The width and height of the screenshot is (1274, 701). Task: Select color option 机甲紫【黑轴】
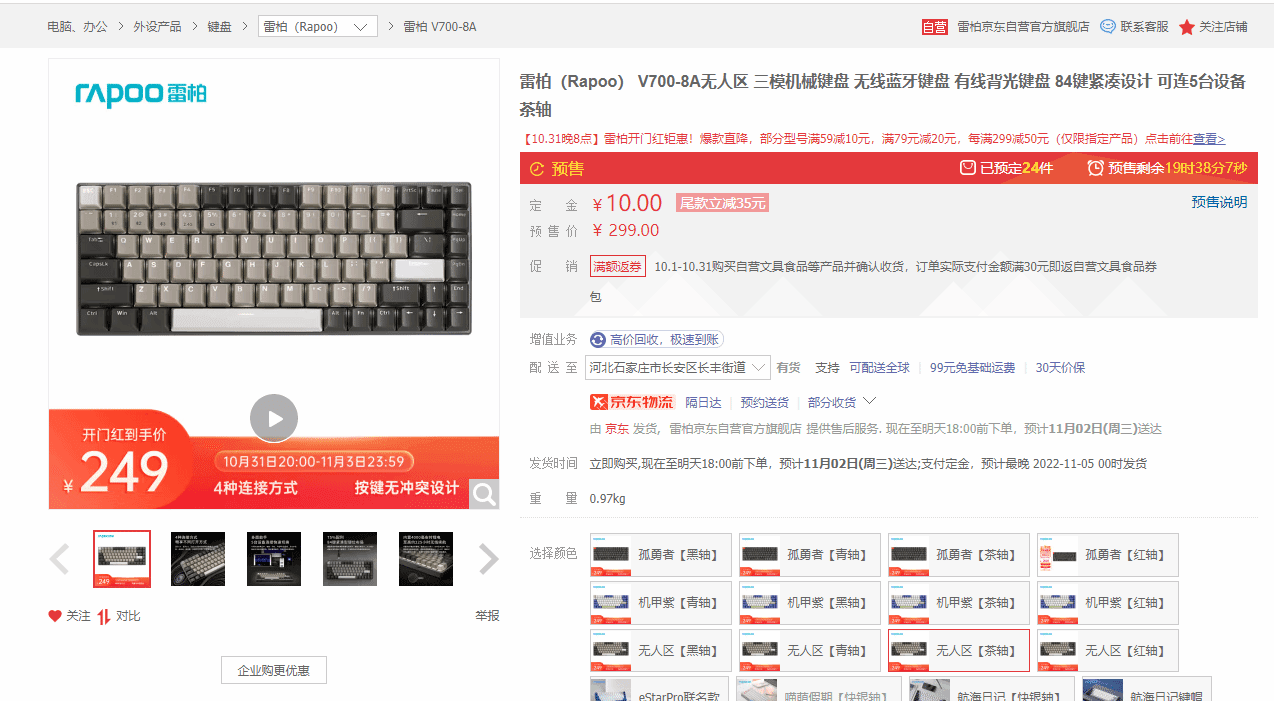pyautogui.click(x=810, y=602)
